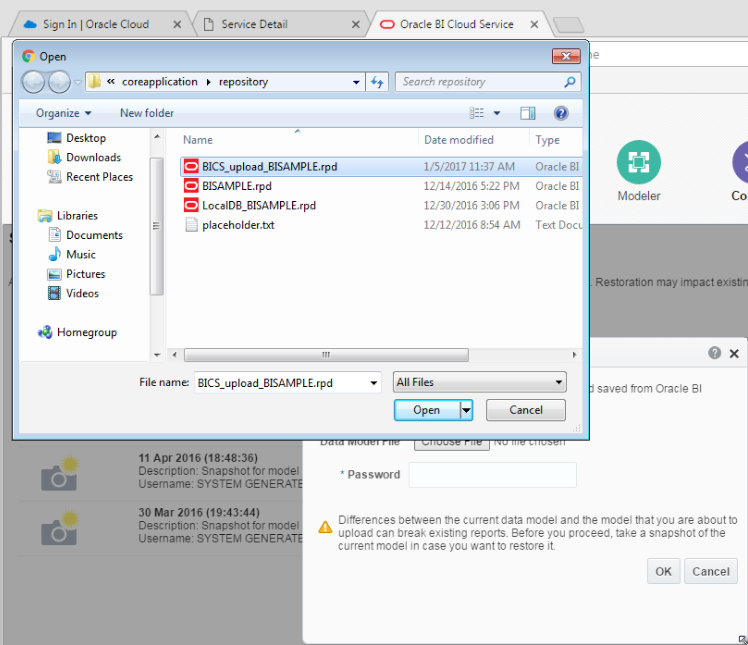Click the Password field in upload dialog
748x645 pixels.
pyautogui.click(x=493, y=475)
